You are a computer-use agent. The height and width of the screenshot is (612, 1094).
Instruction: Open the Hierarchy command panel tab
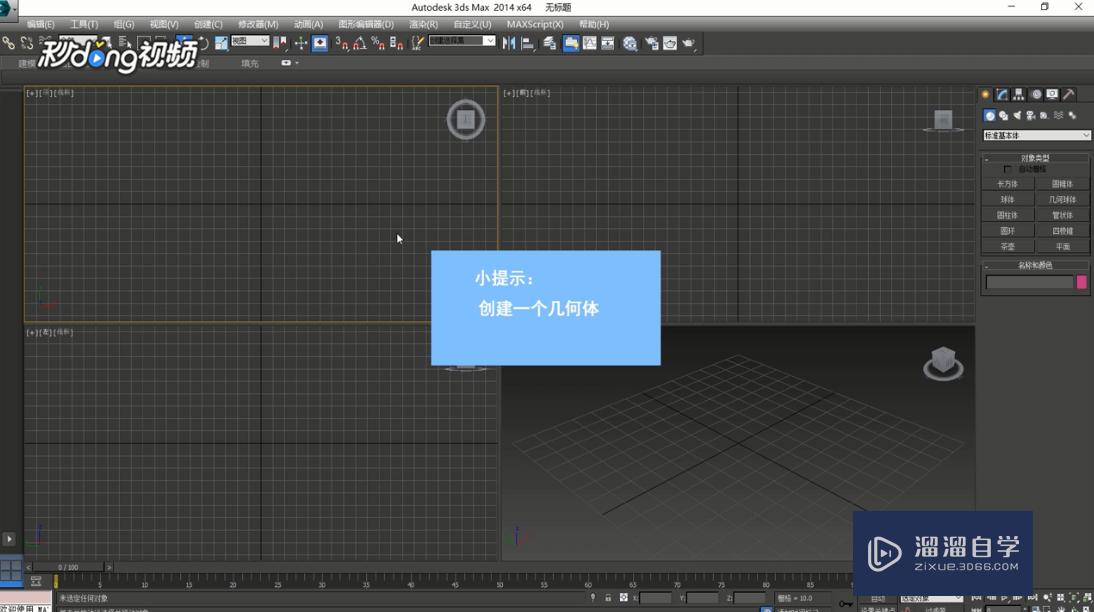(1019, 95)
